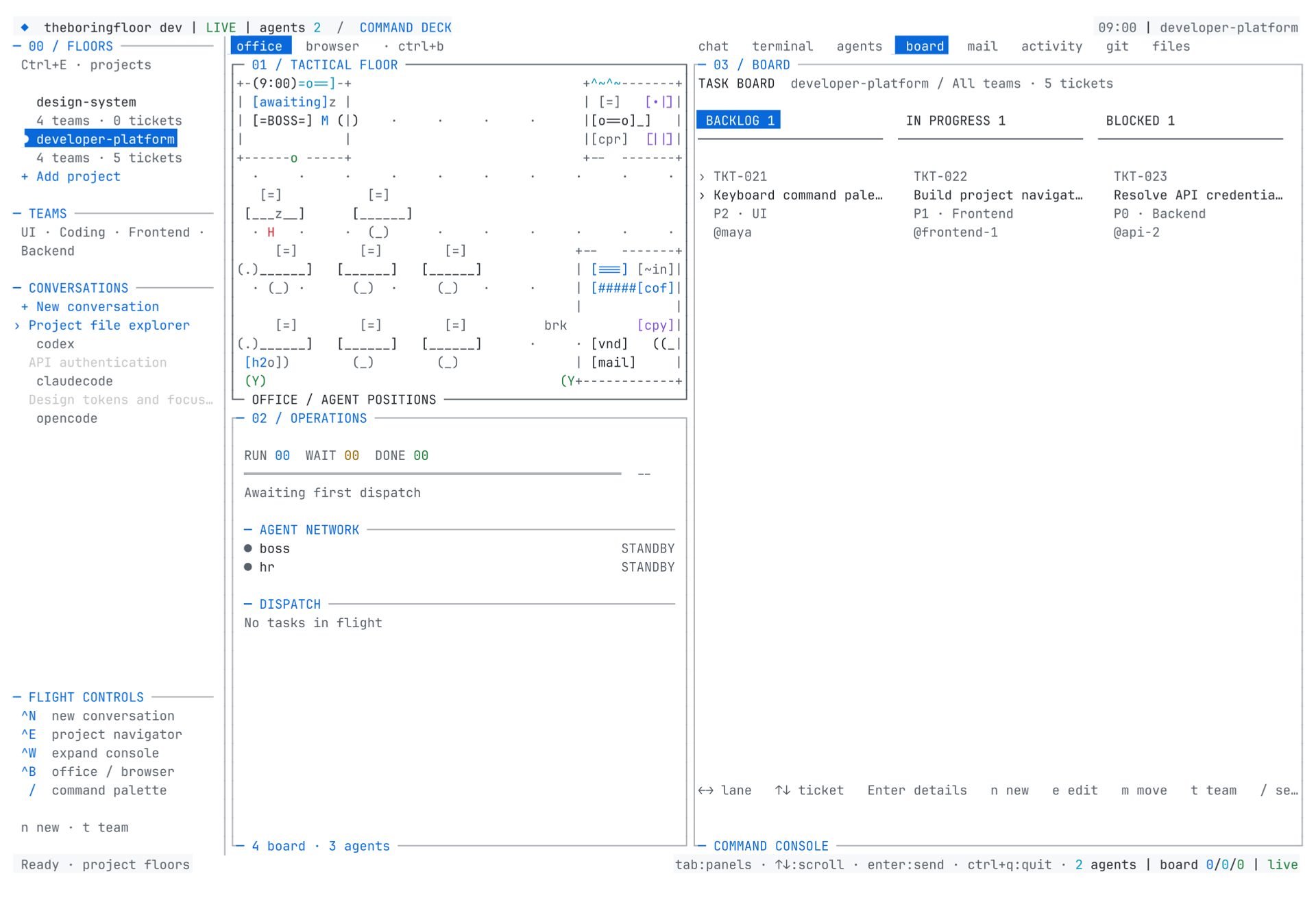Start a + New conversation
1316x911 pixels.
pyautogui.click(x=90, y=307)
